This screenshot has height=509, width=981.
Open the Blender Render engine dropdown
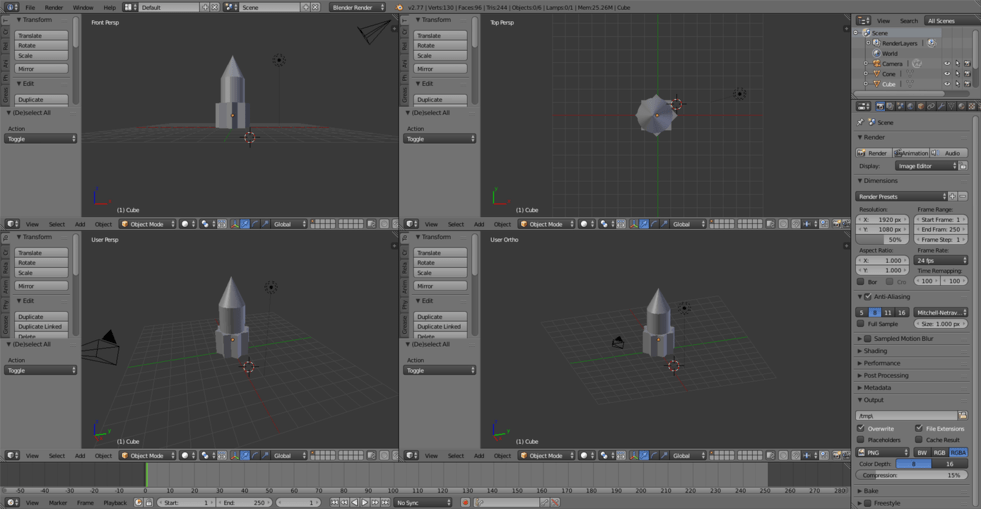click(358, 7)
